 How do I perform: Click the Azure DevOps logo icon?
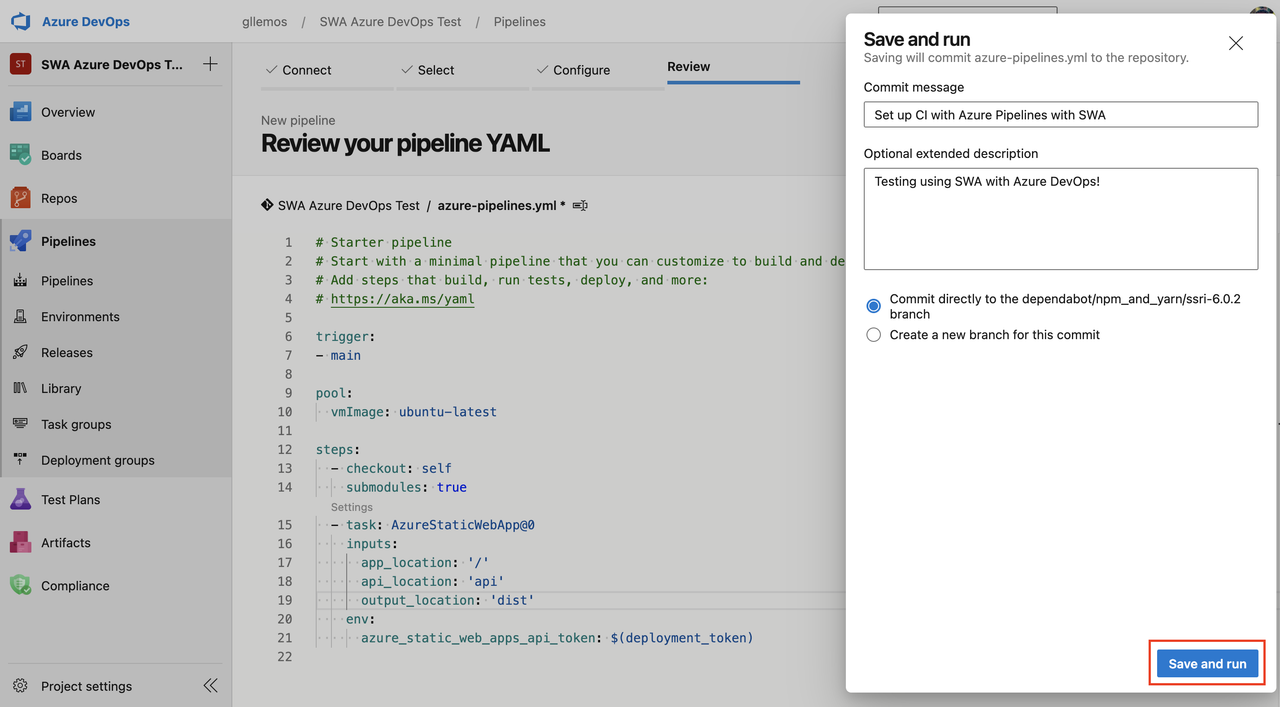point(21,21)
